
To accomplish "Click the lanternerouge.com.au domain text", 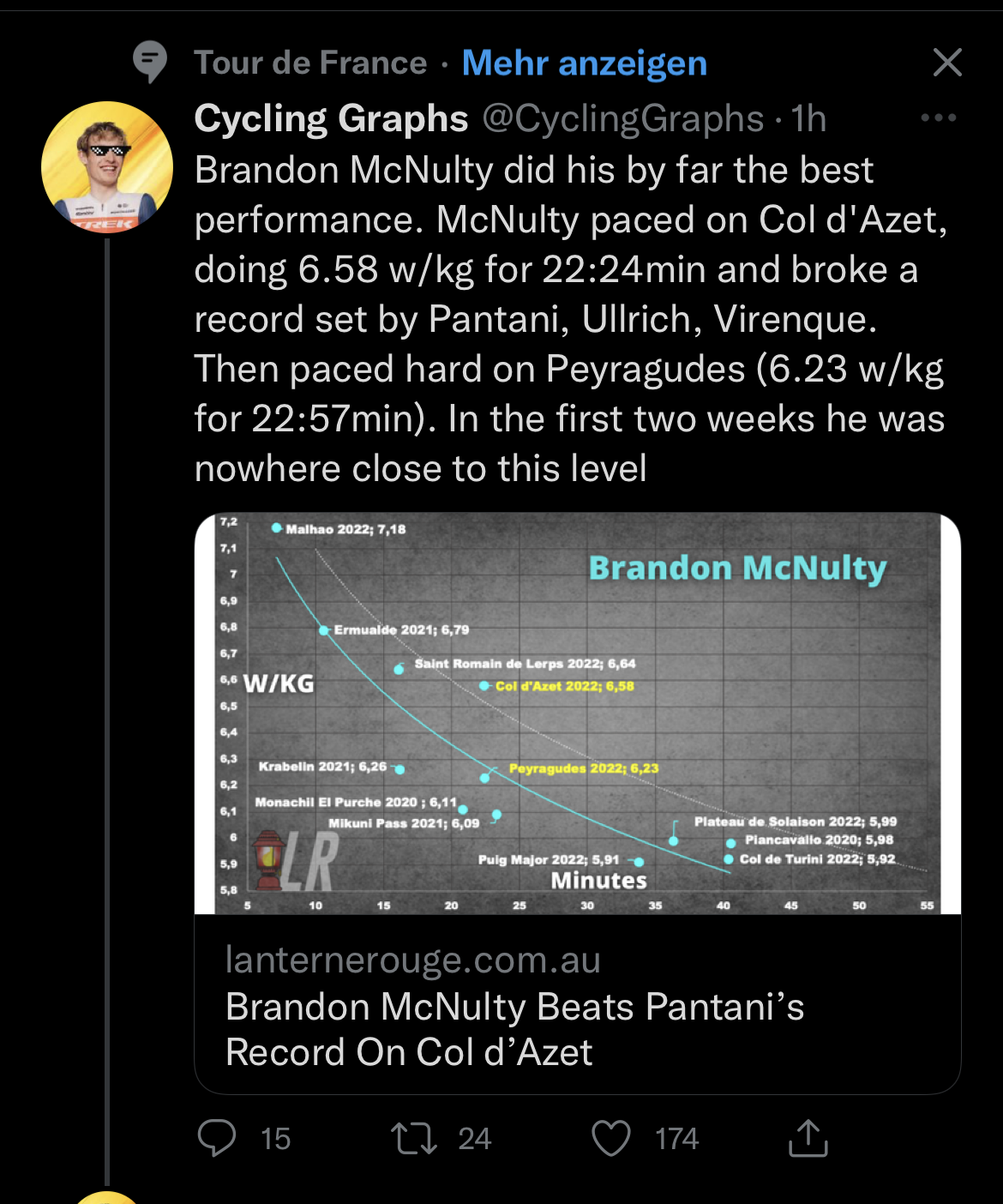I will 412,960.
